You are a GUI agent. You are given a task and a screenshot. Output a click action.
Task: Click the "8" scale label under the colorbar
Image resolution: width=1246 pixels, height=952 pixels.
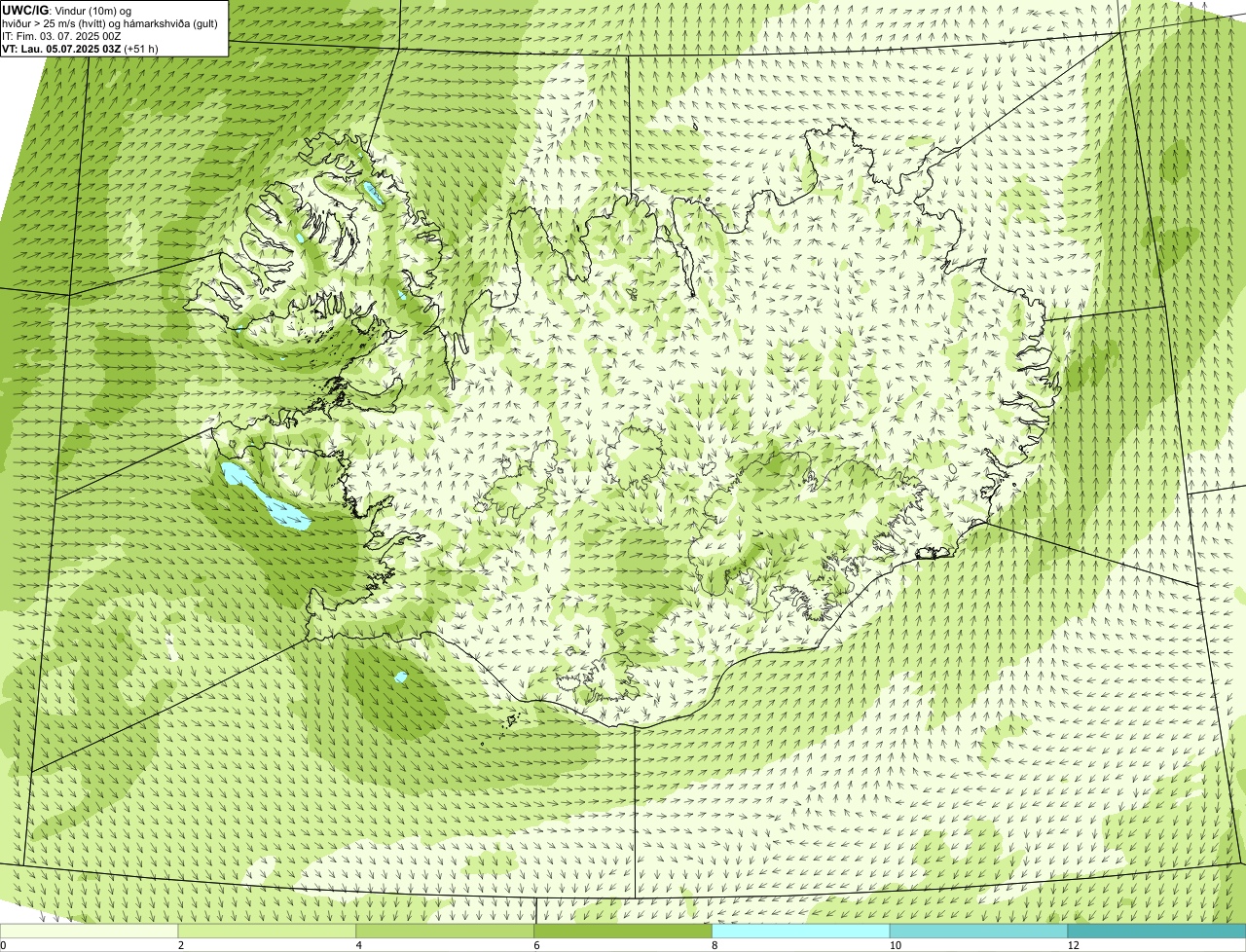tap(715, 945)
